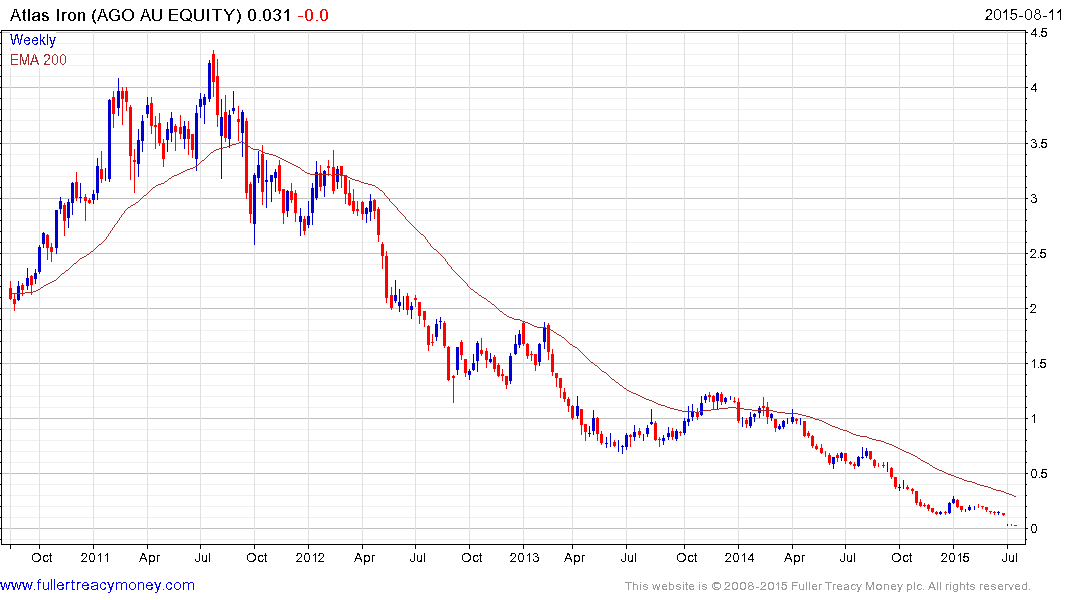Click the '2013' x-axis label

(524, 557)
